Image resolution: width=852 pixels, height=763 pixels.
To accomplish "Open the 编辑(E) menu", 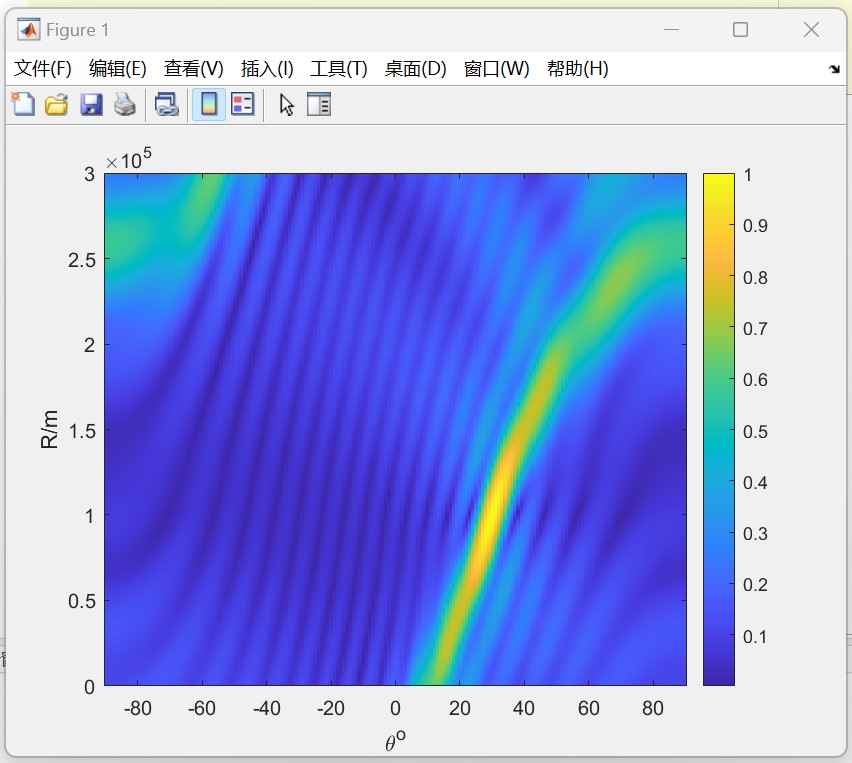I will point(117,68).
